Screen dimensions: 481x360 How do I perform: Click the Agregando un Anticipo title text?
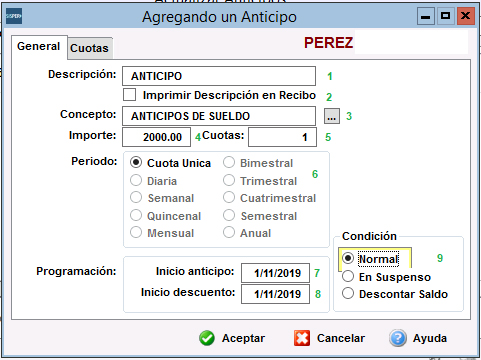(219, 17)
